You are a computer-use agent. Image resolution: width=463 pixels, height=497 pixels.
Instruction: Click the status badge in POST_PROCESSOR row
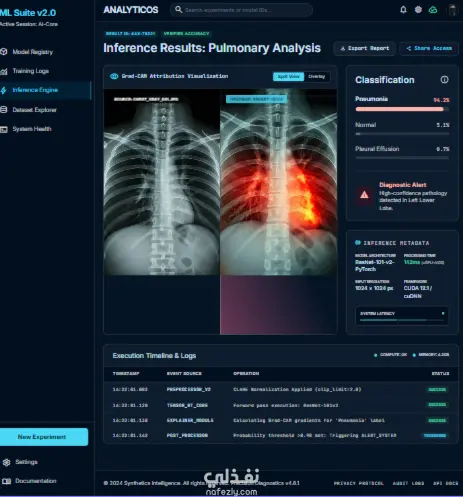435,435
